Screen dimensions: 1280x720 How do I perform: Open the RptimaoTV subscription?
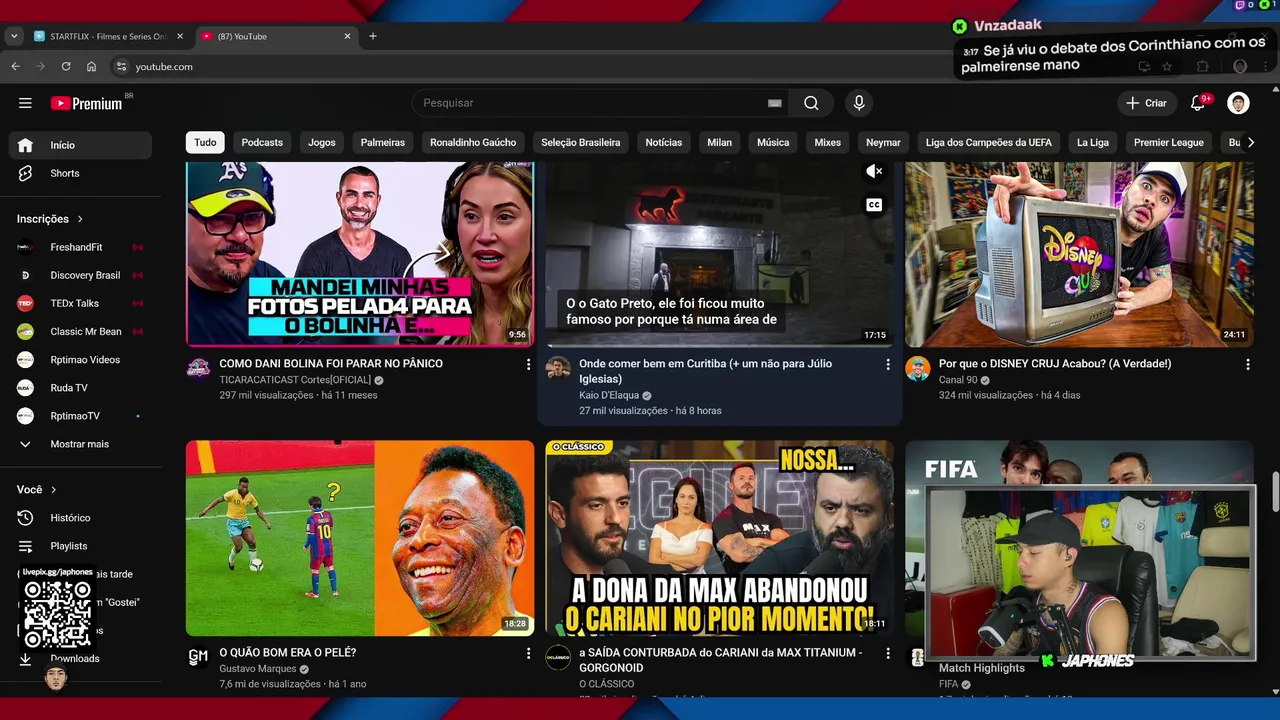click(81, 416)
